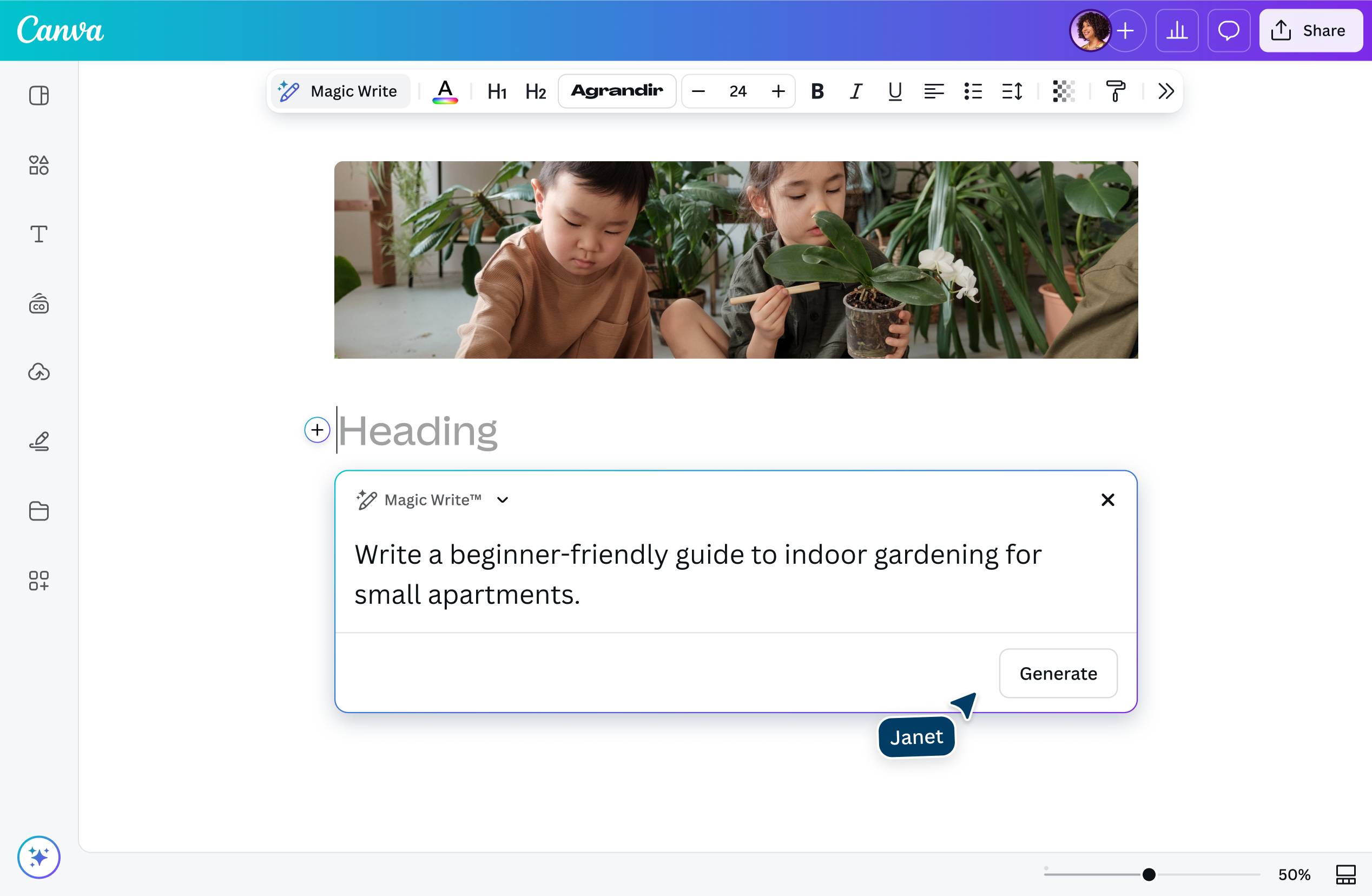Toggle bold formatting
1372x896 pixels.
817,91
